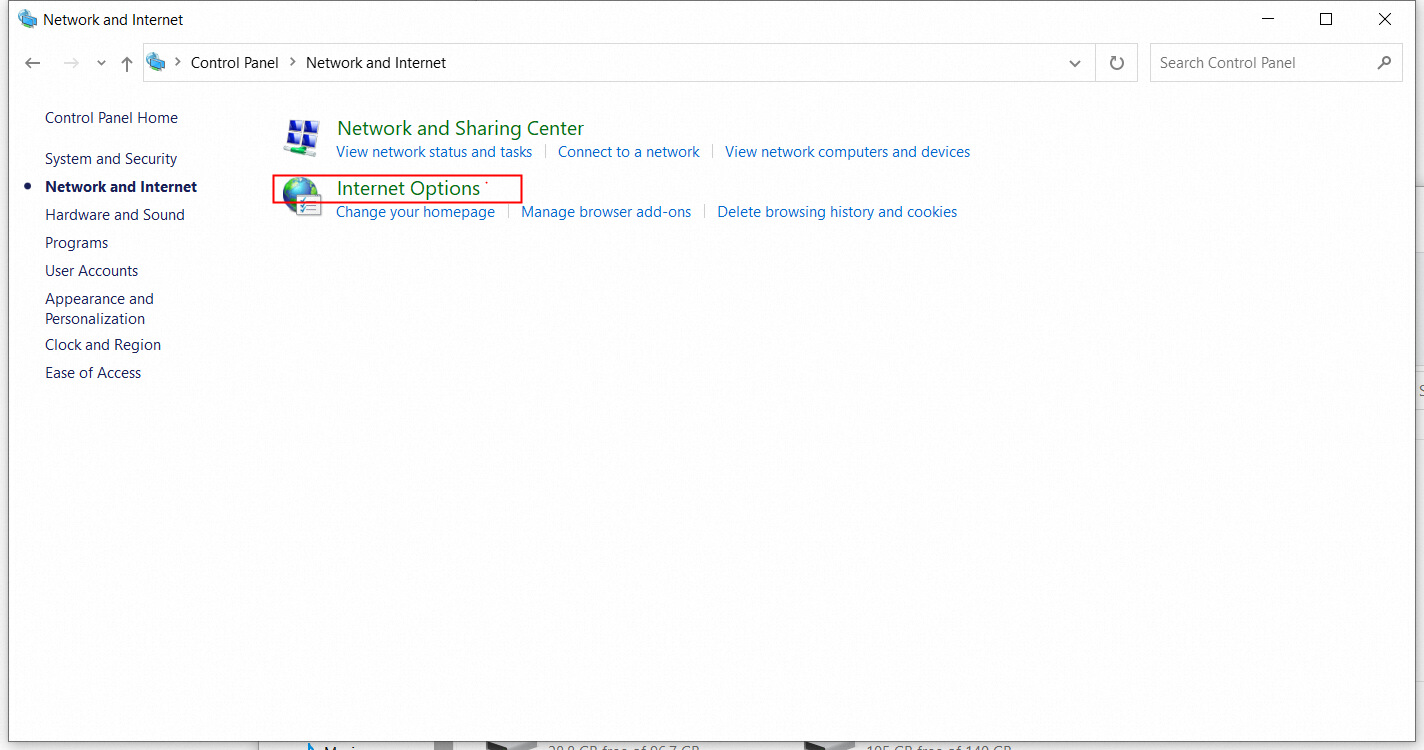Open Hardware and Sound category

pyautogui.click(x=115, y=215)
